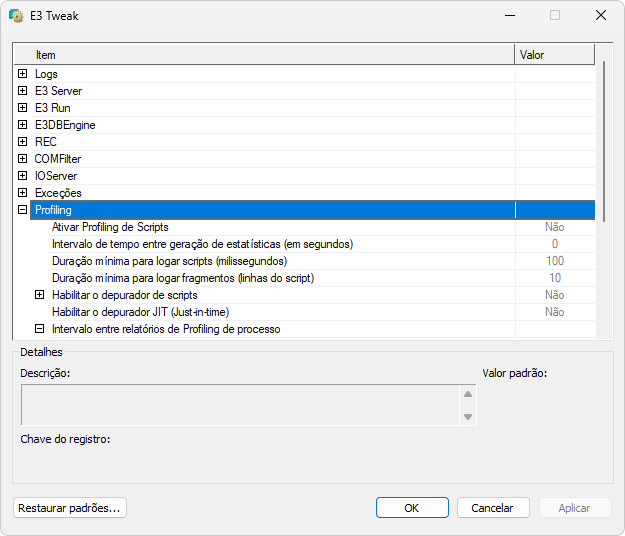Click the tree list vertical scrollbar thumb
Image resolution: width=625 pixels, height=536 pixels.
pyautogui.click(x=604, y=141)
